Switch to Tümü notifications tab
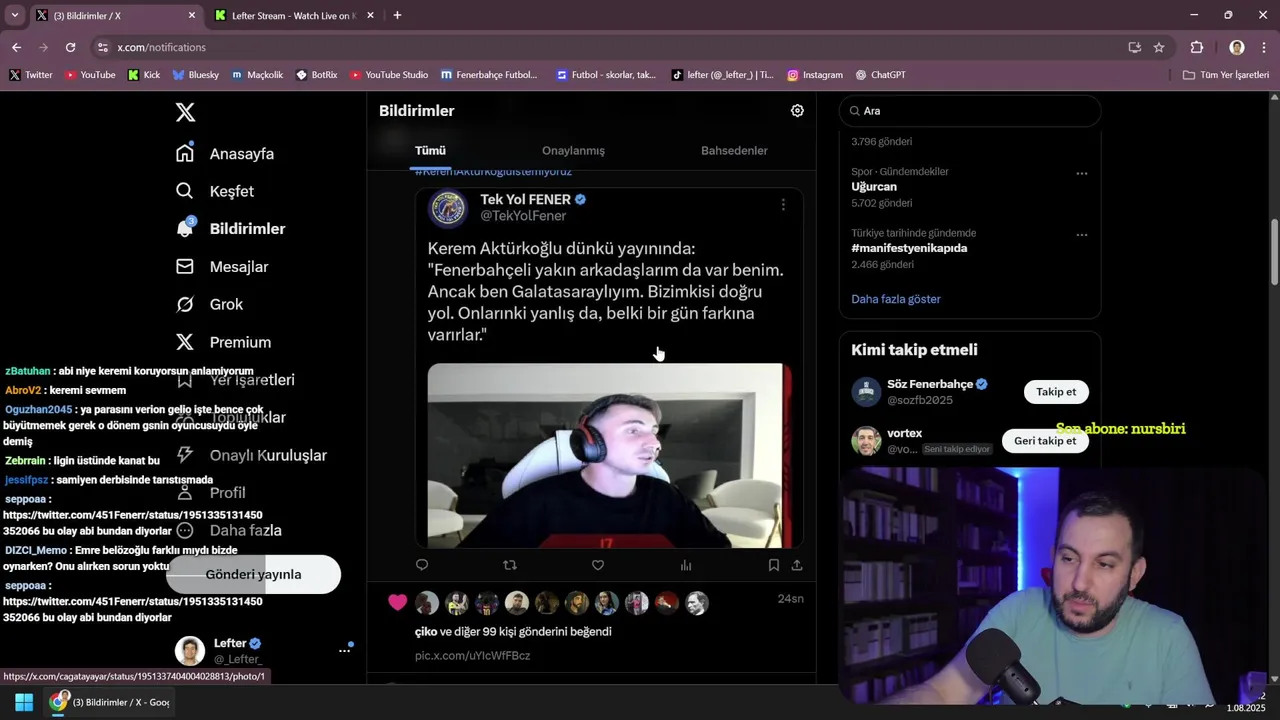1280x720 pixels. click(x=430, y=150)
